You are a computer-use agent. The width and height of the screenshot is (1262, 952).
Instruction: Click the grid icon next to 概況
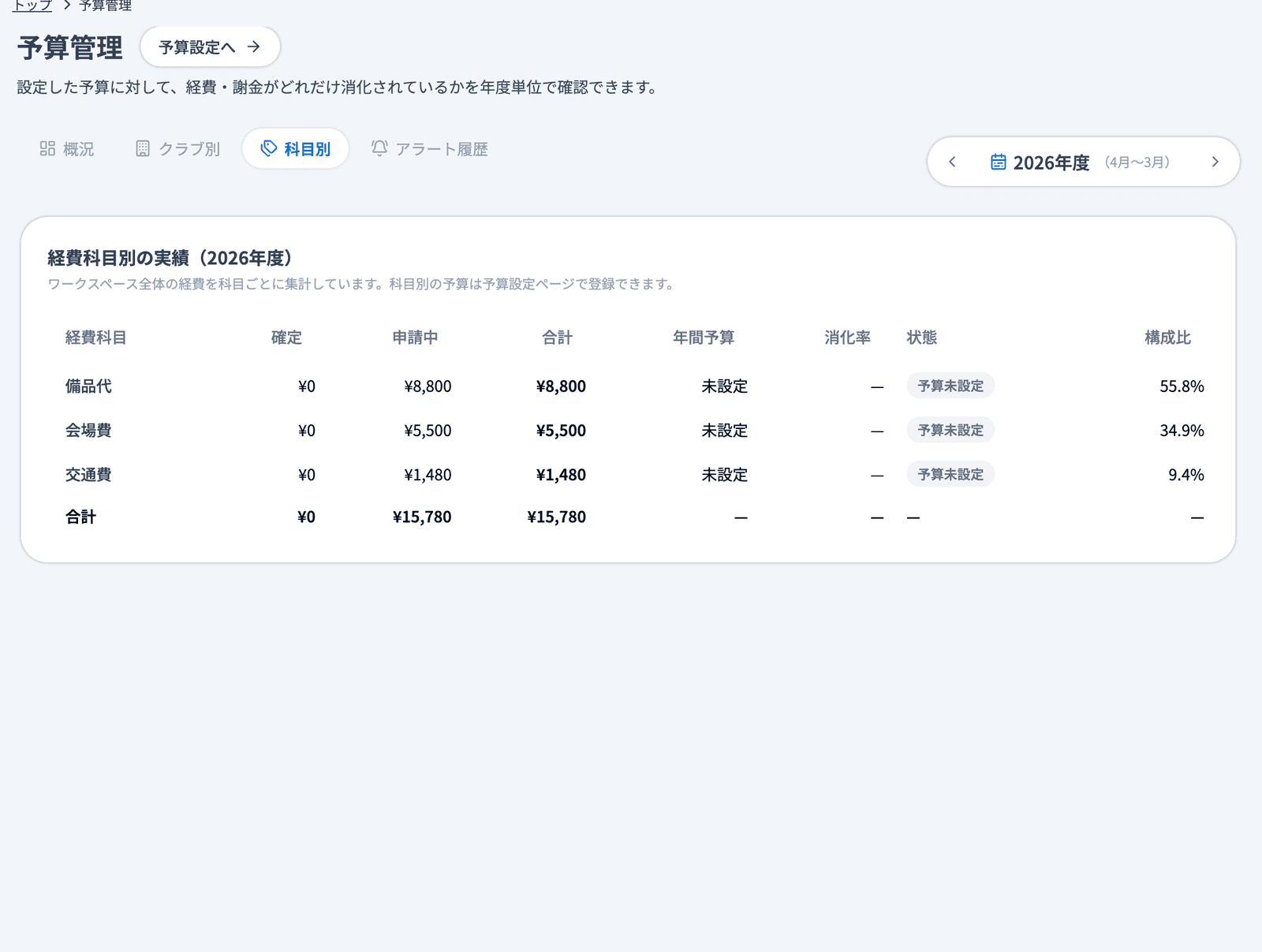tap(47, 148)
